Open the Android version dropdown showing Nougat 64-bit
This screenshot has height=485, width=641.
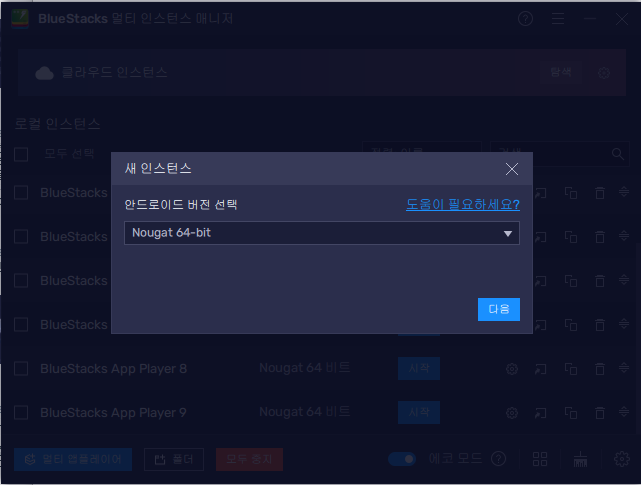pos(322,233)
